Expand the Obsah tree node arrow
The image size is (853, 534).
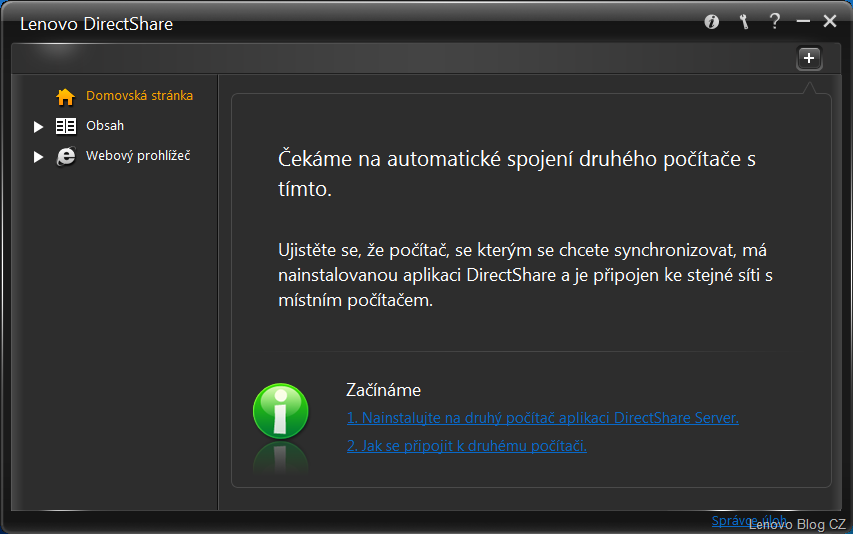(39, 127)
